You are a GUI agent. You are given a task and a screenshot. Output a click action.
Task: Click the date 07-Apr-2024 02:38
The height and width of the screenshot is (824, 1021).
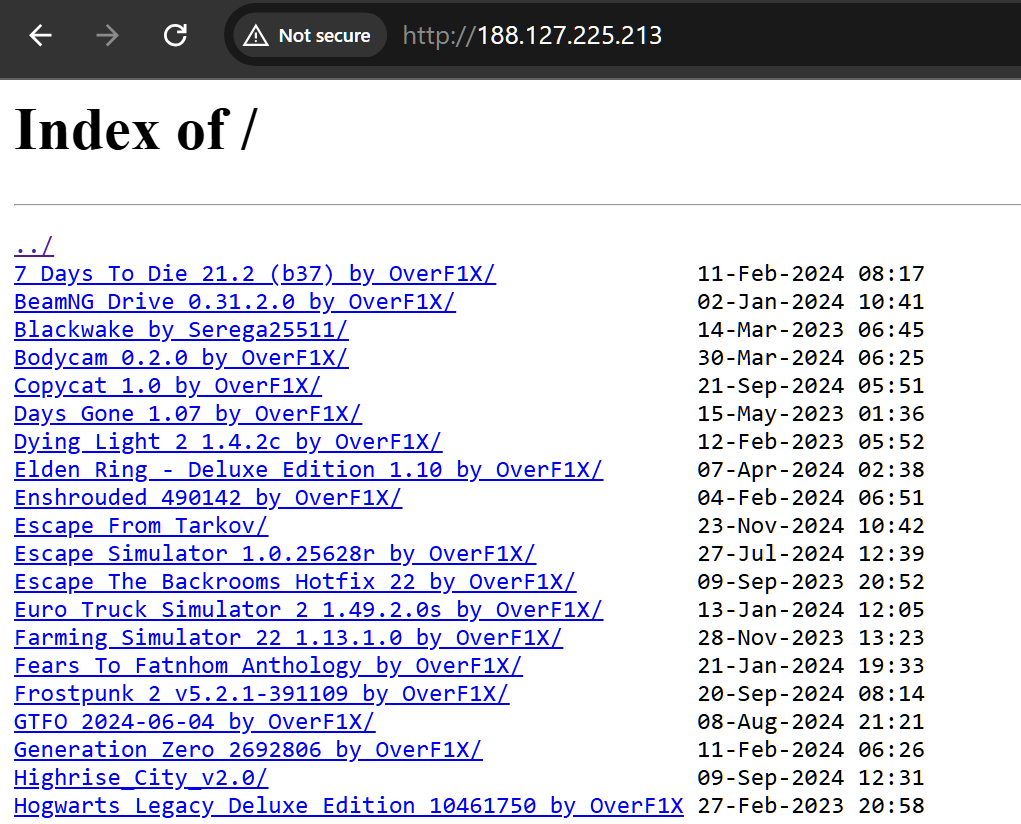pos(811,470)
